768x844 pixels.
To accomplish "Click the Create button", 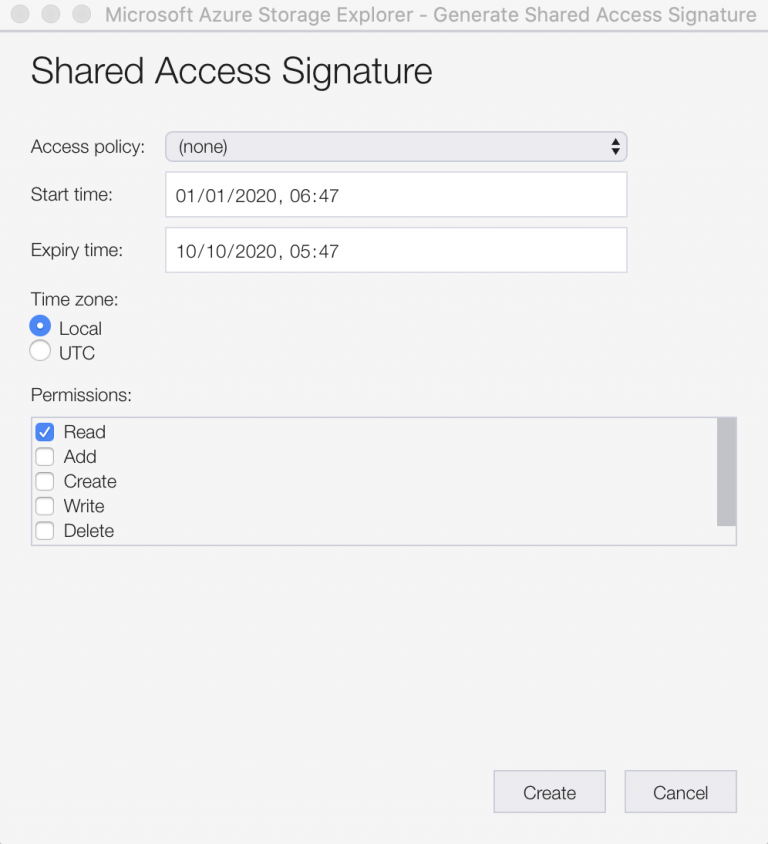I will point(549,791).
